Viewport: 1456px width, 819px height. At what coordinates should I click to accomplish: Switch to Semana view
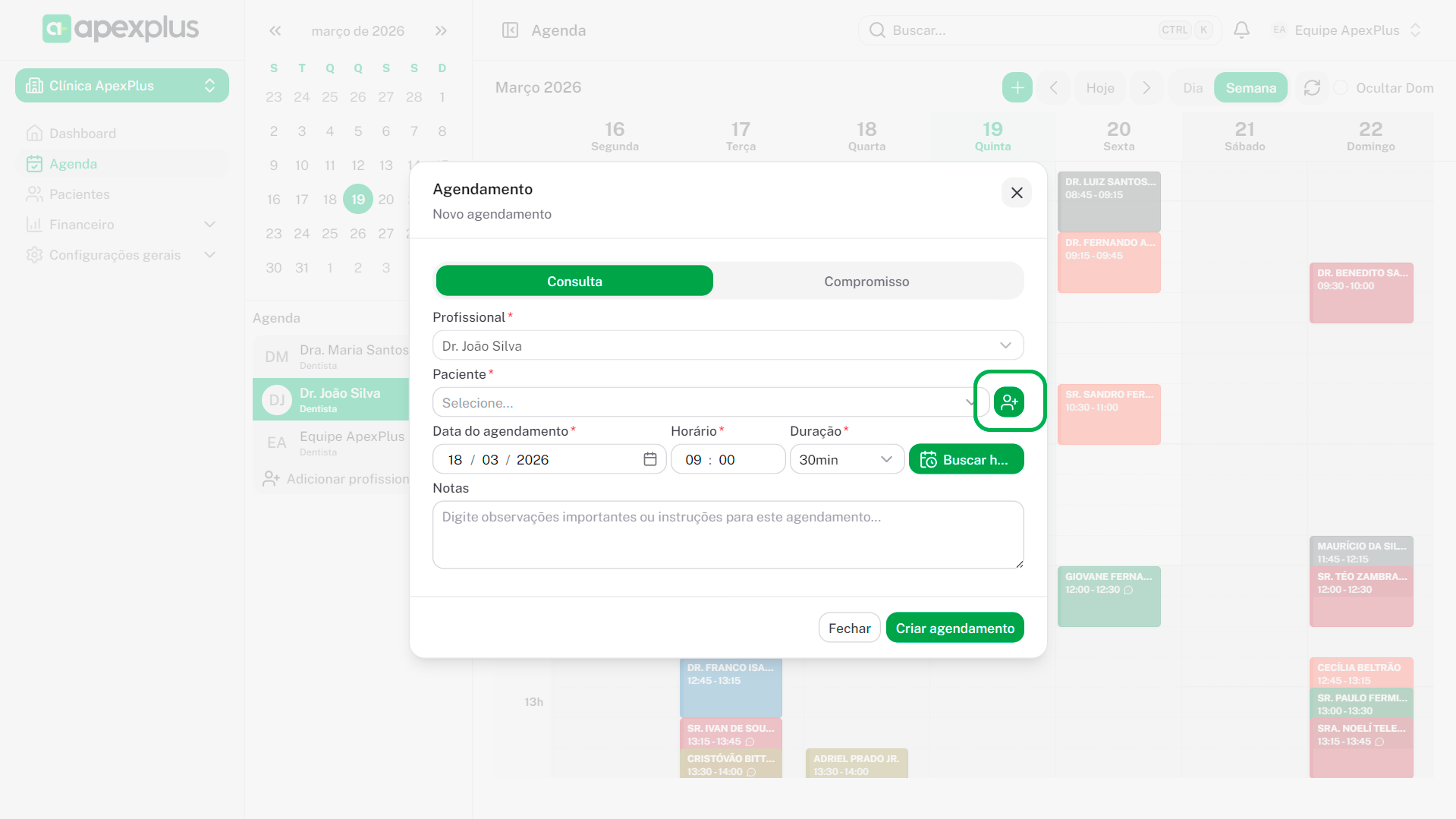pyautogui.click(x=1250, y=88)
